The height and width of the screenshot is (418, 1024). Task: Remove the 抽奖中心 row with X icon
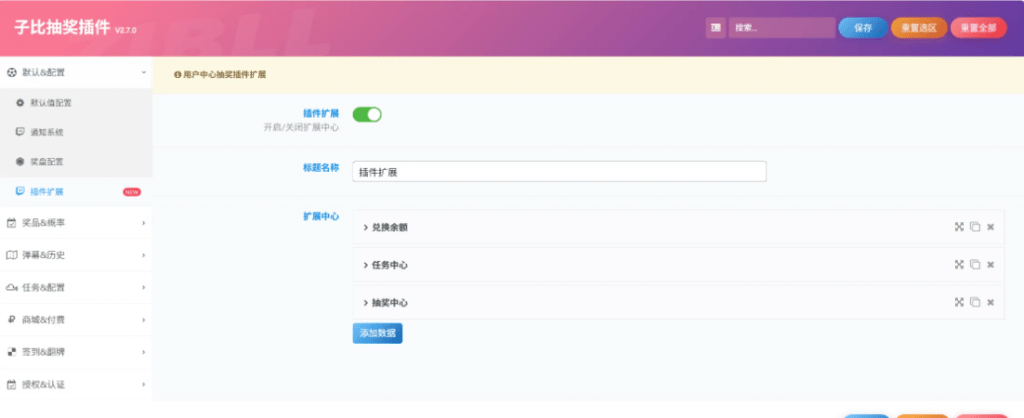click(x=990, y=302)
